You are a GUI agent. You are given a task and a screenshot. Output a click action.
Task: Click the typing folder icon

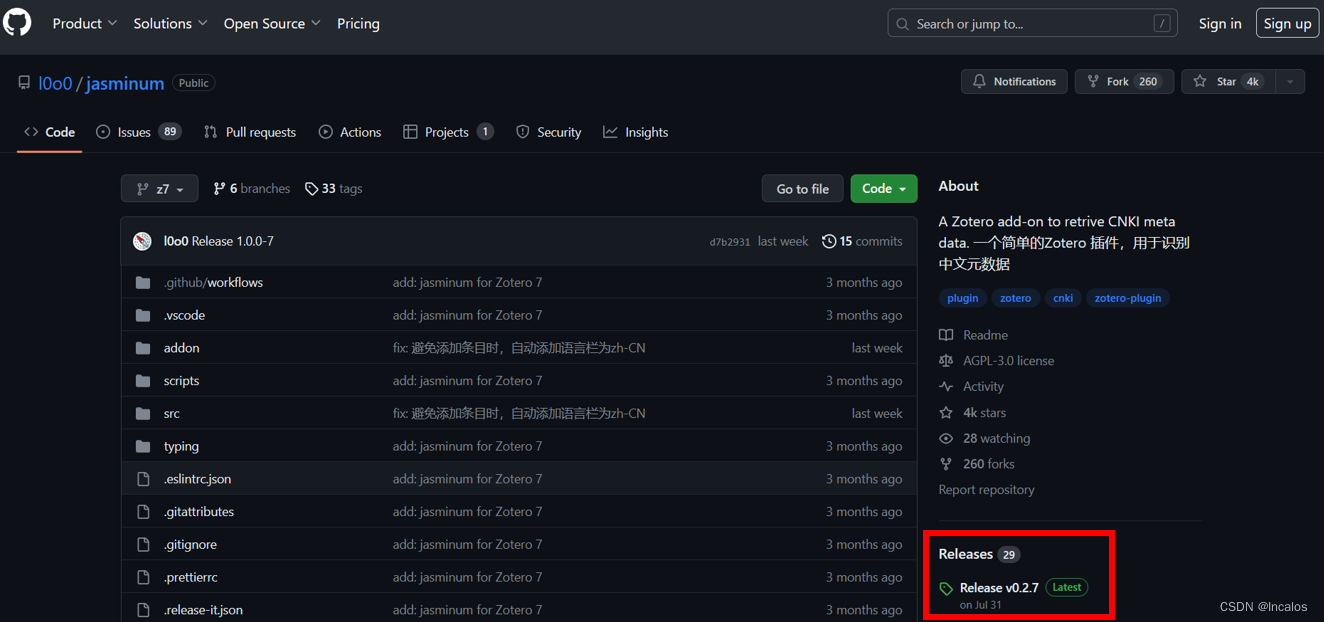pos(143,446)
